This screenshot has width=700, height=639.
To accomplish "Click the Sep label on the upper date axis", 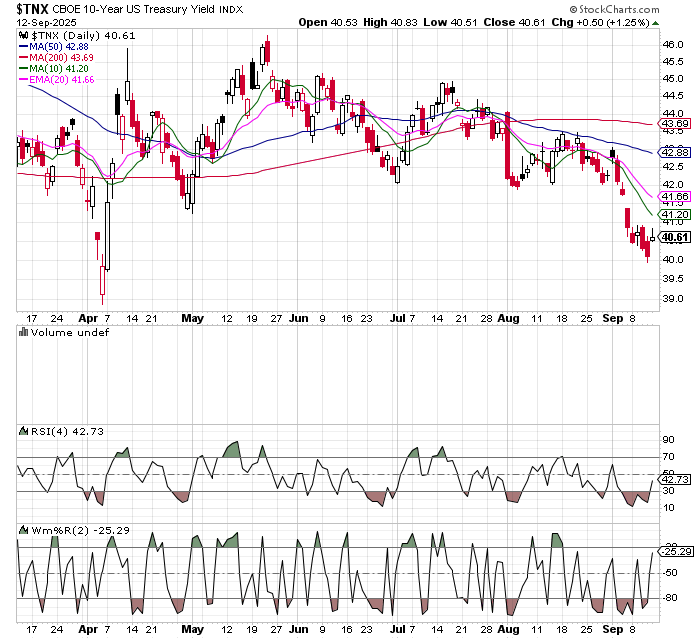I will tap(612, 318).
